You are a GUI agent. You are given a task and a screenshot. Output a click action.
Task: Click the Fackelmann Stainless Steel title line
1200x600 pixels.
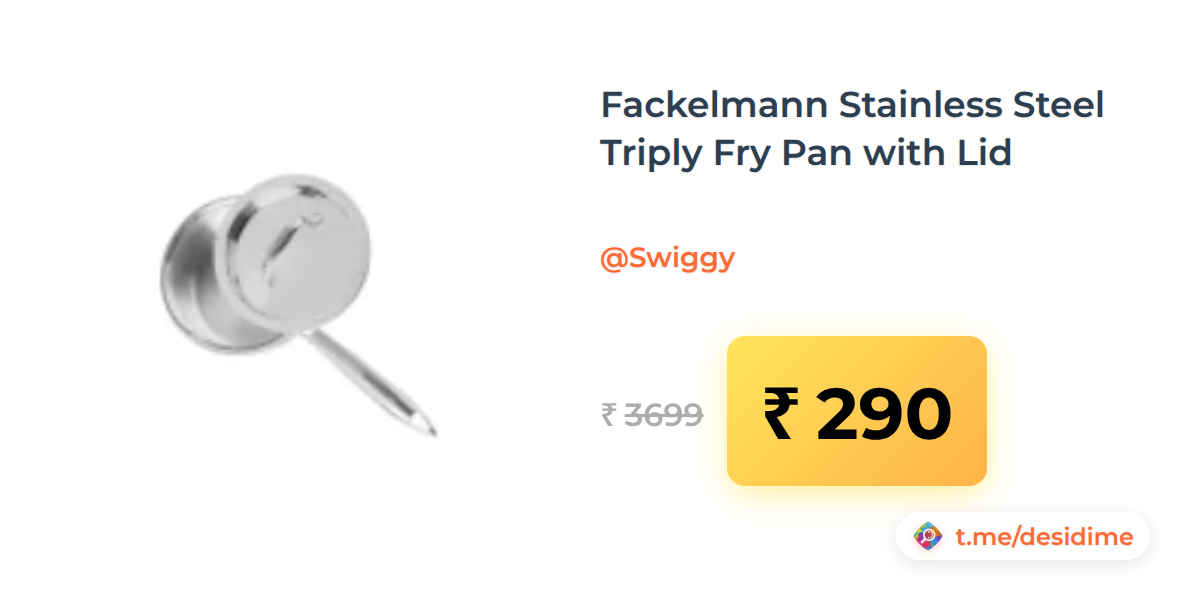tap(852, 104)
